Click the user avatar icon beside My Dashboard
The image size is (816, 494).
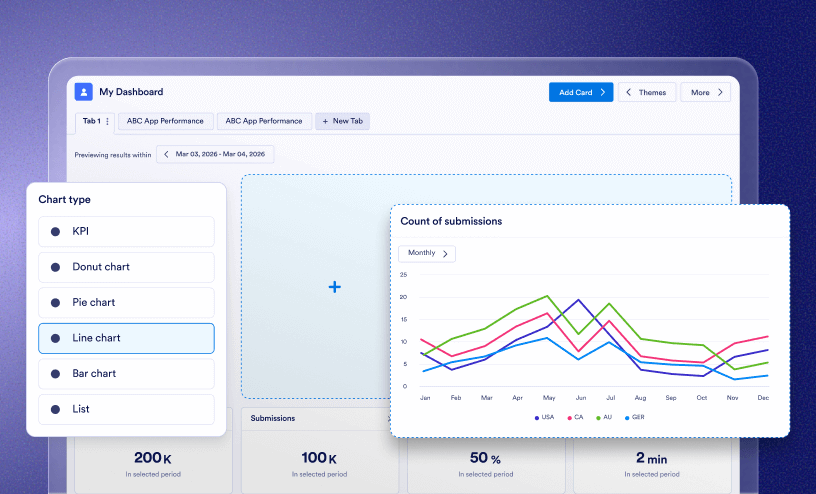coord(83,92)
